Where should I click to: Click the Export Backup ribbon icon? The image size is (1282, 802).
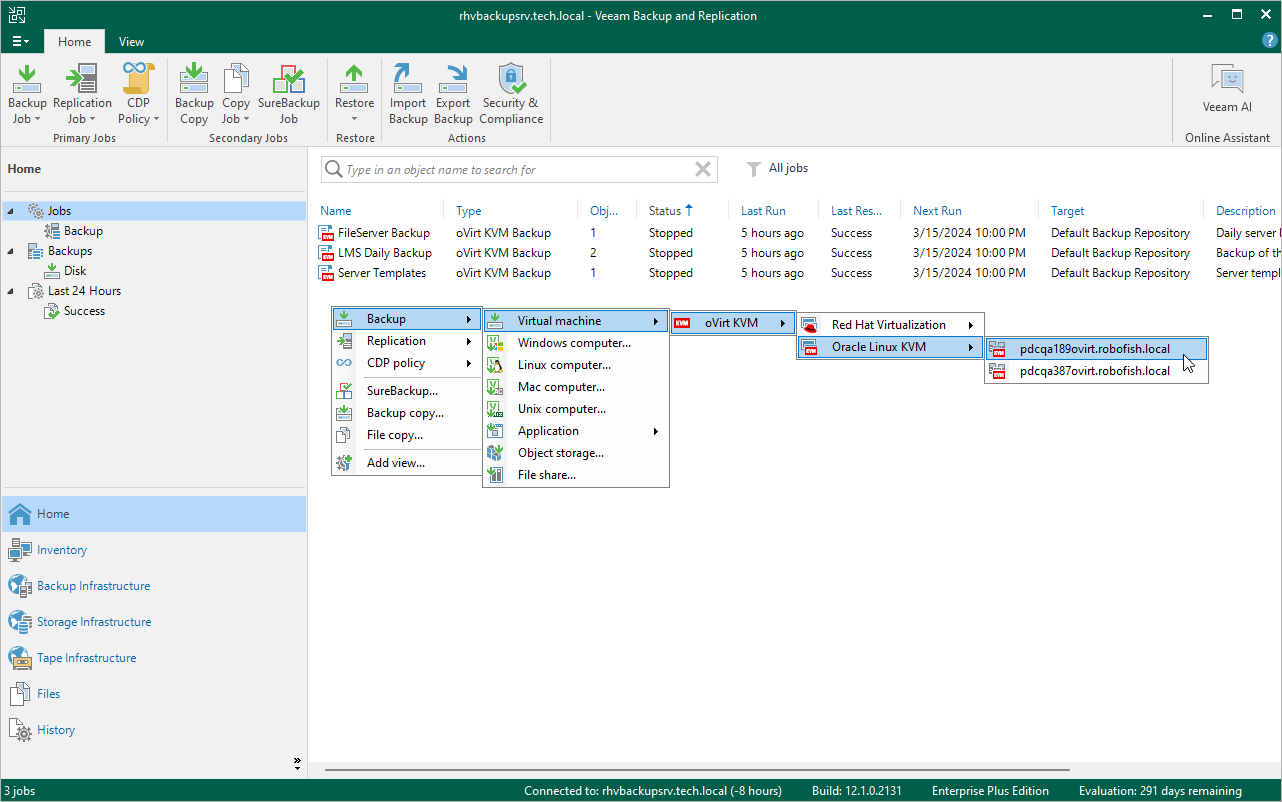tap(453, 94)
